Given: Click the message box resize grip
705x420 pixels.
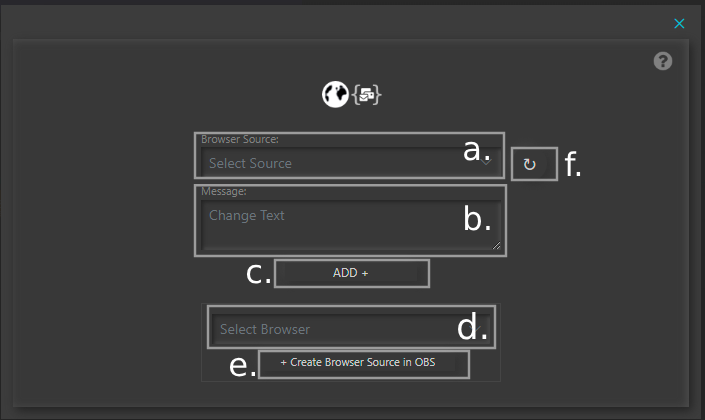Looking at the screenshot, I should [495, 243].
